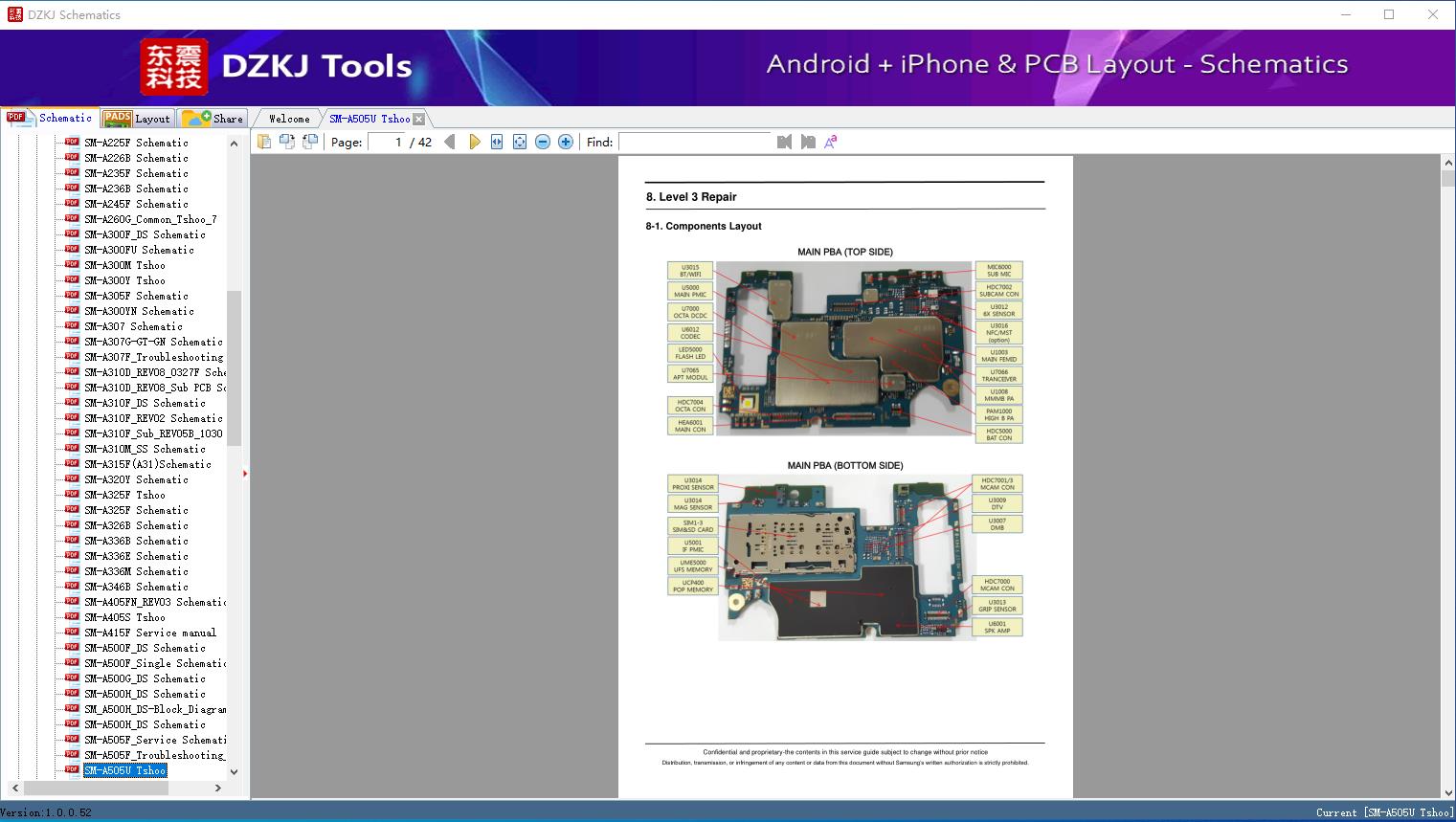Select SM-A307F_Troubleshooting entry

click(153, 357)
